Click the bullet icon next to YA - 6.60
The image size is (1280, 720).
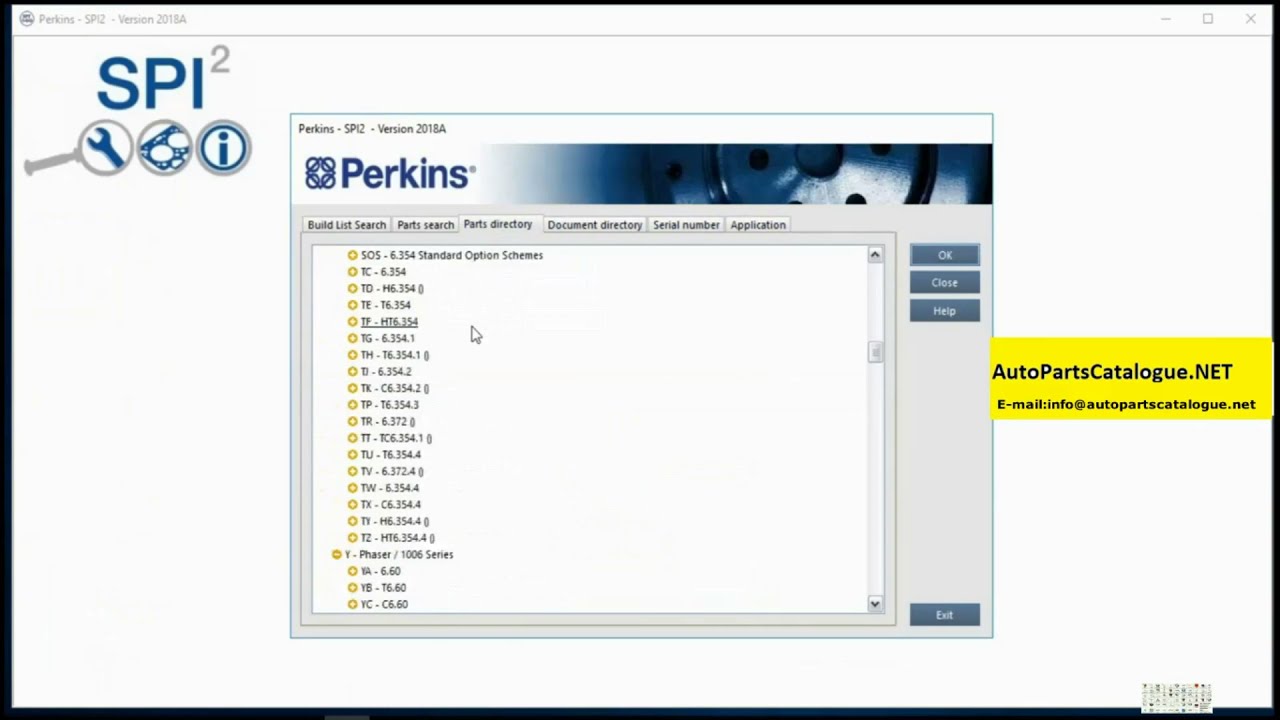[x=352, y=571]
